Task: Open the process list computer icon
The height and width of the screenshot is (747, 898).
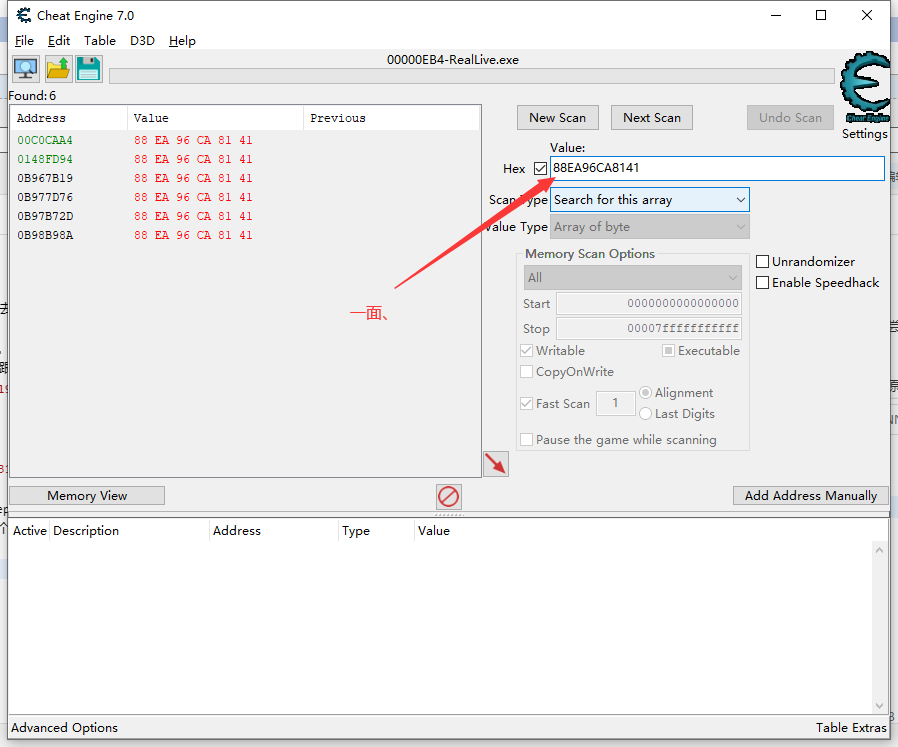Action: [x=26, y=69]
